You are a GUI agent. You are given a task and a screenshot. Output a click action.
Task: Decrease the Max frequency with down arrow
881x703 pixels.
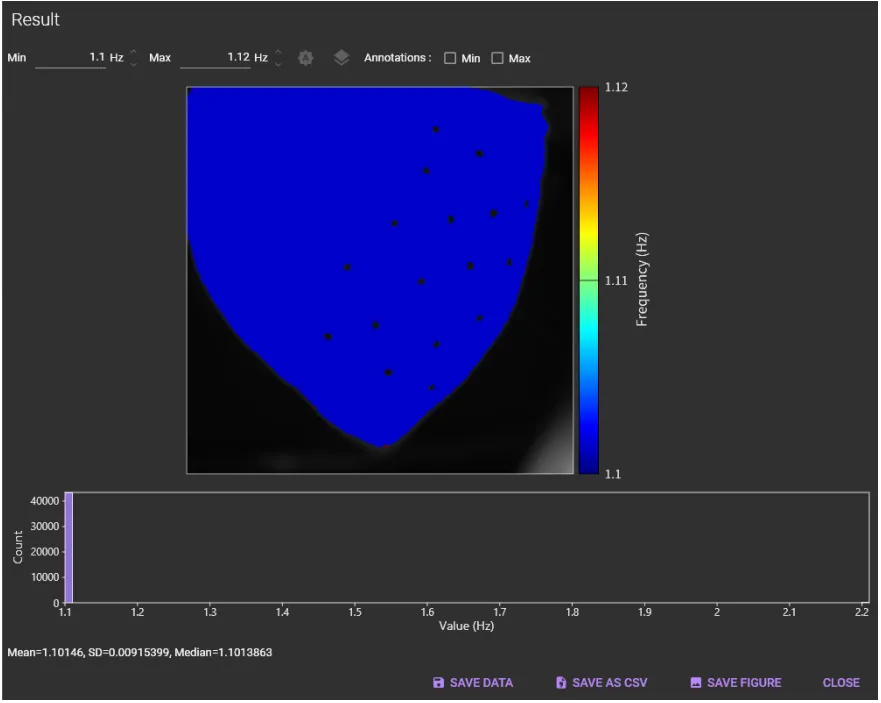[278, 63]
